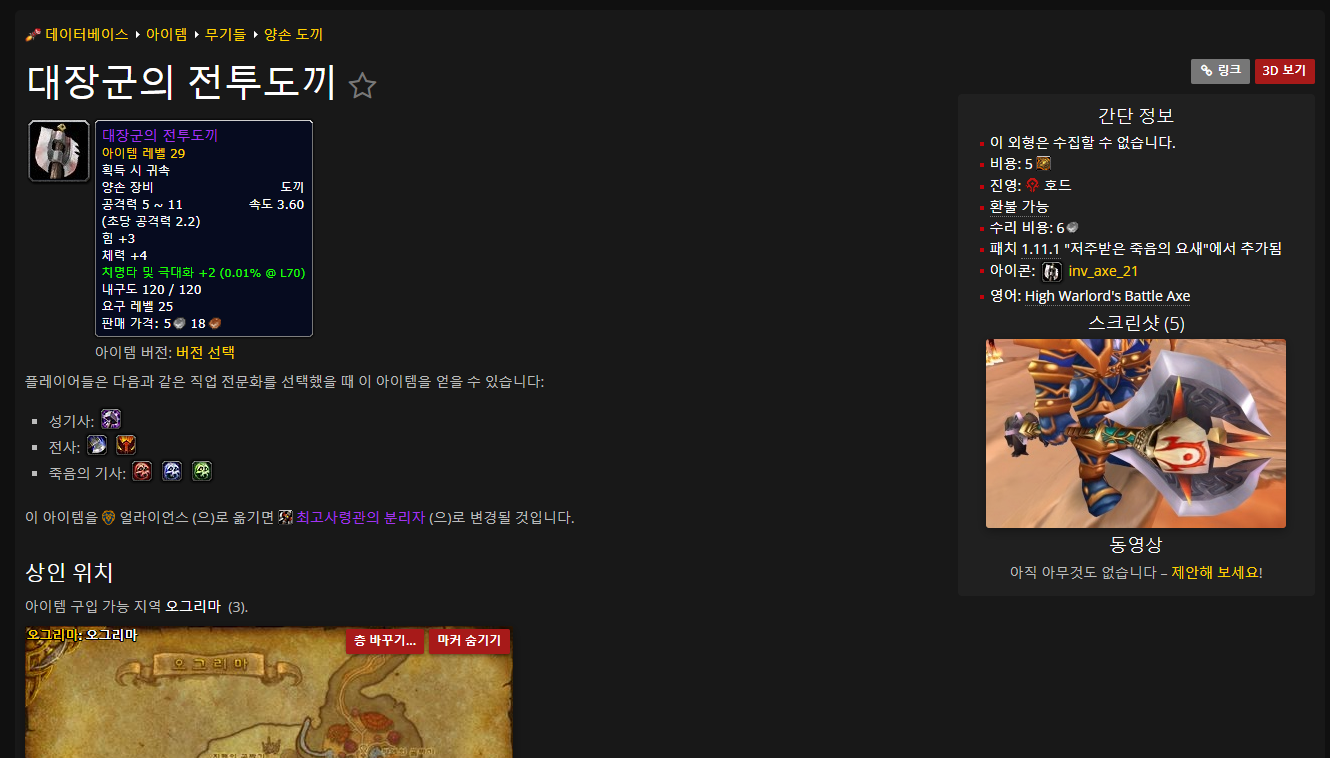Screen dimensions: 1330x758
Task: Click the blue Frost Death Knight spec icon
Action: [x=173, y=471]
